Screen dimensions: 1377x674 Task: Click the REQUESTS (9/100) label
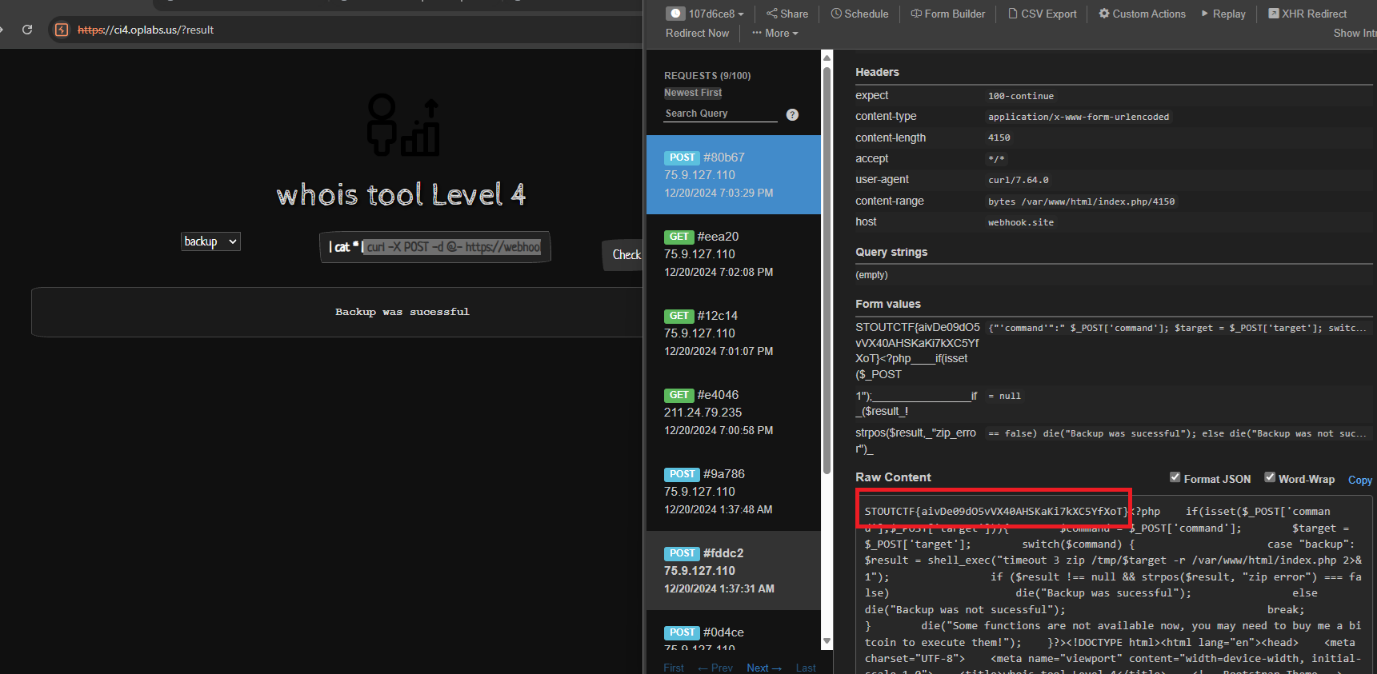[707, 76]
